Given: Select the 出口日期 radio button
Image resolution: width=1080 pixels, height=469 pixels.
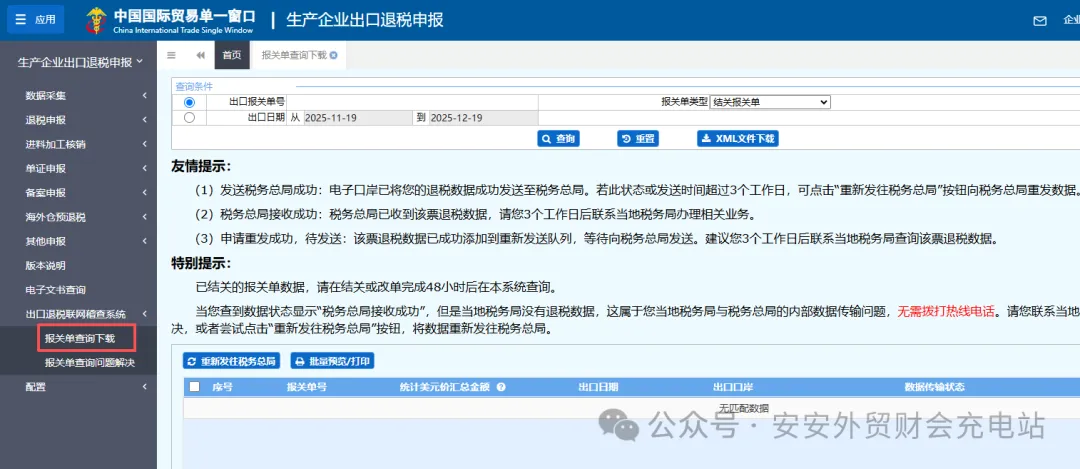Looking at the screenshot, I should tap(189, 118).
